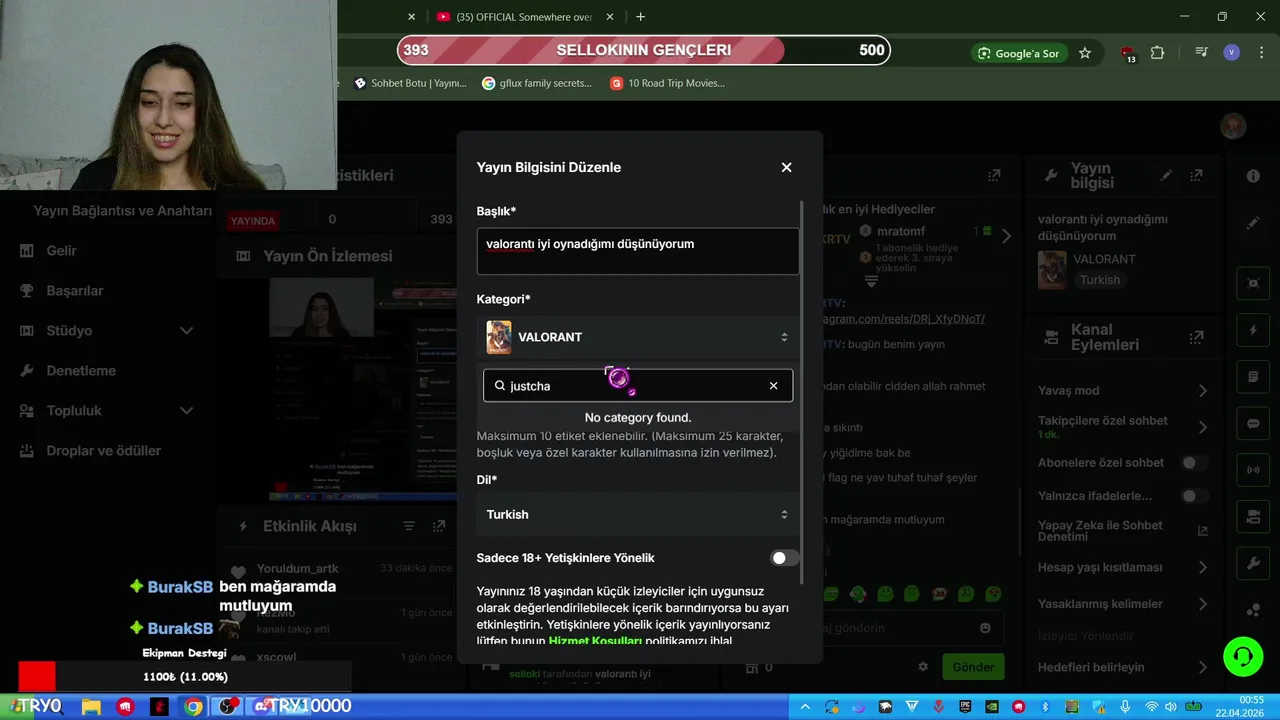Click the info icon in right rail

coord(1253,176)
